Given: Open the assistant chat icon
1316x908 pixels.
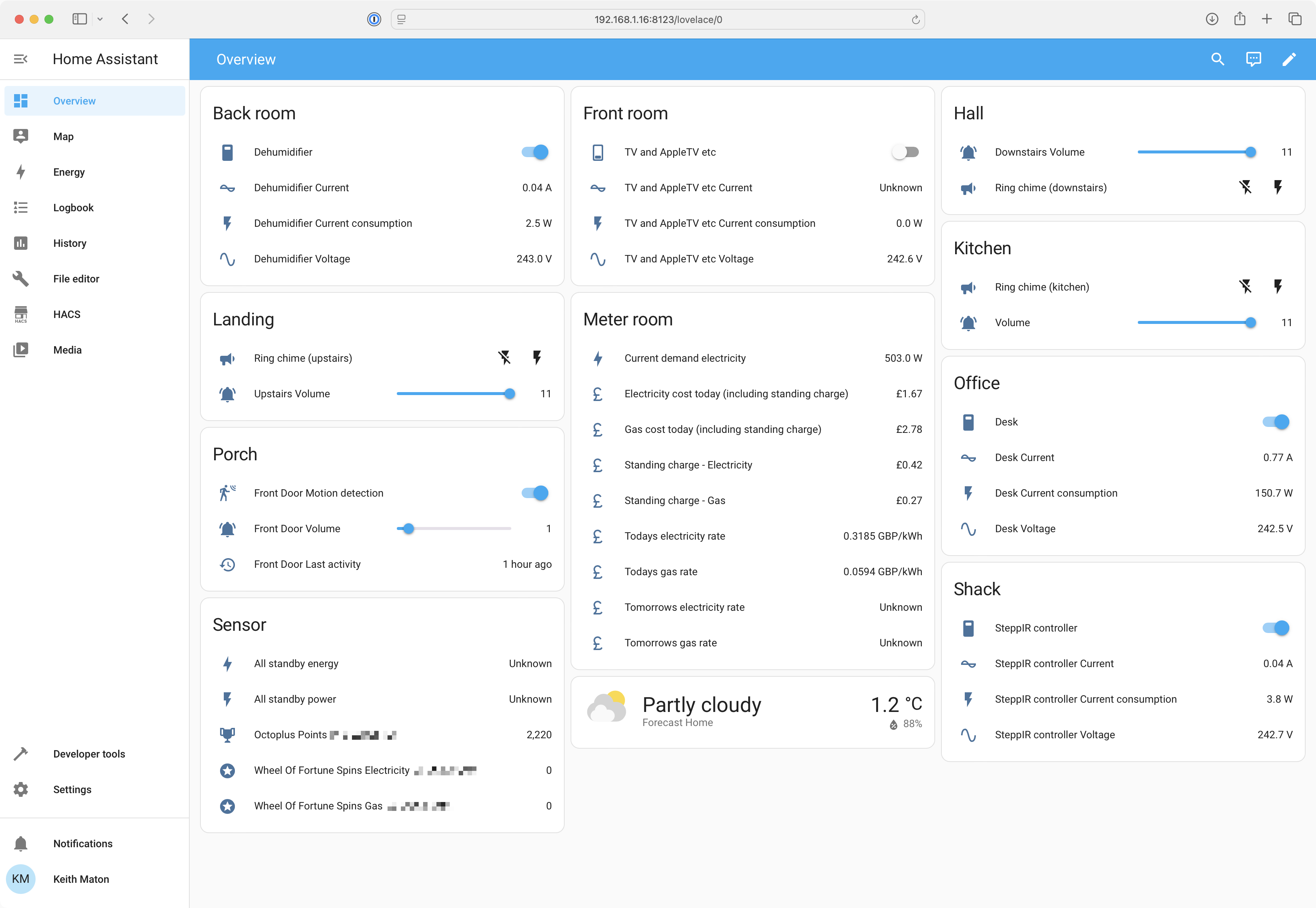Looking at the screenshot, I should pyautogui.click(x=1253, y=59).
